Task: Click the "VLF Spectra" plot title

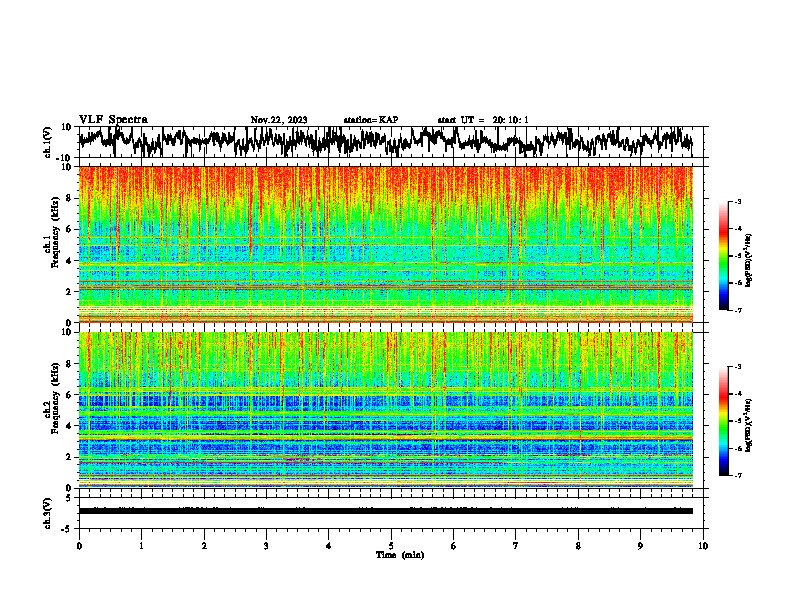Action: (x=113, y=120)
